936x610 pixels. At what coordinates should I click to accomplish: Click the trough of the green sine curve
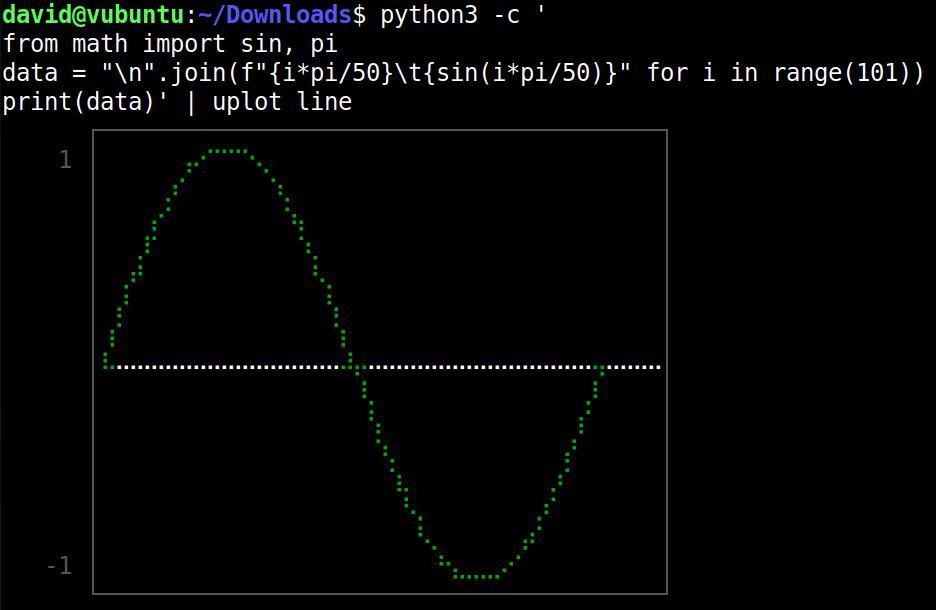(x=476, y=576)
